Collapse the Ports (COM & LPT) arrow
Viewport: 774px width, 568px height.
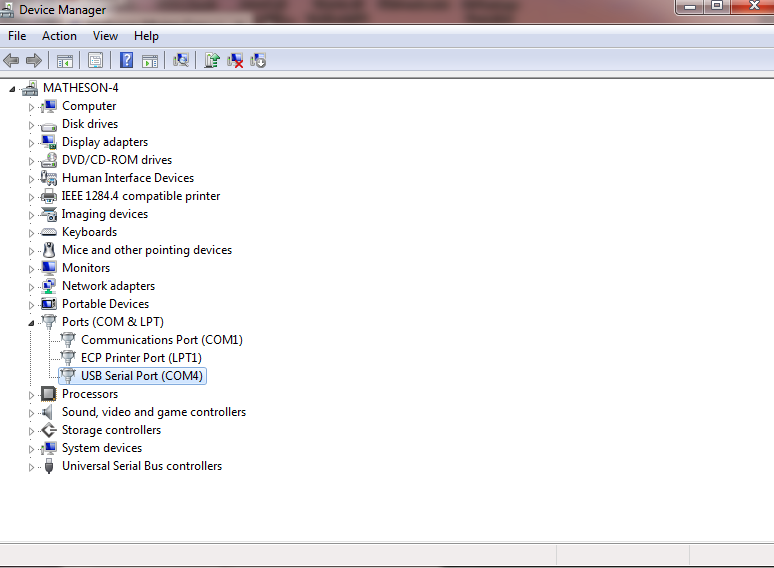coord(31,323)
